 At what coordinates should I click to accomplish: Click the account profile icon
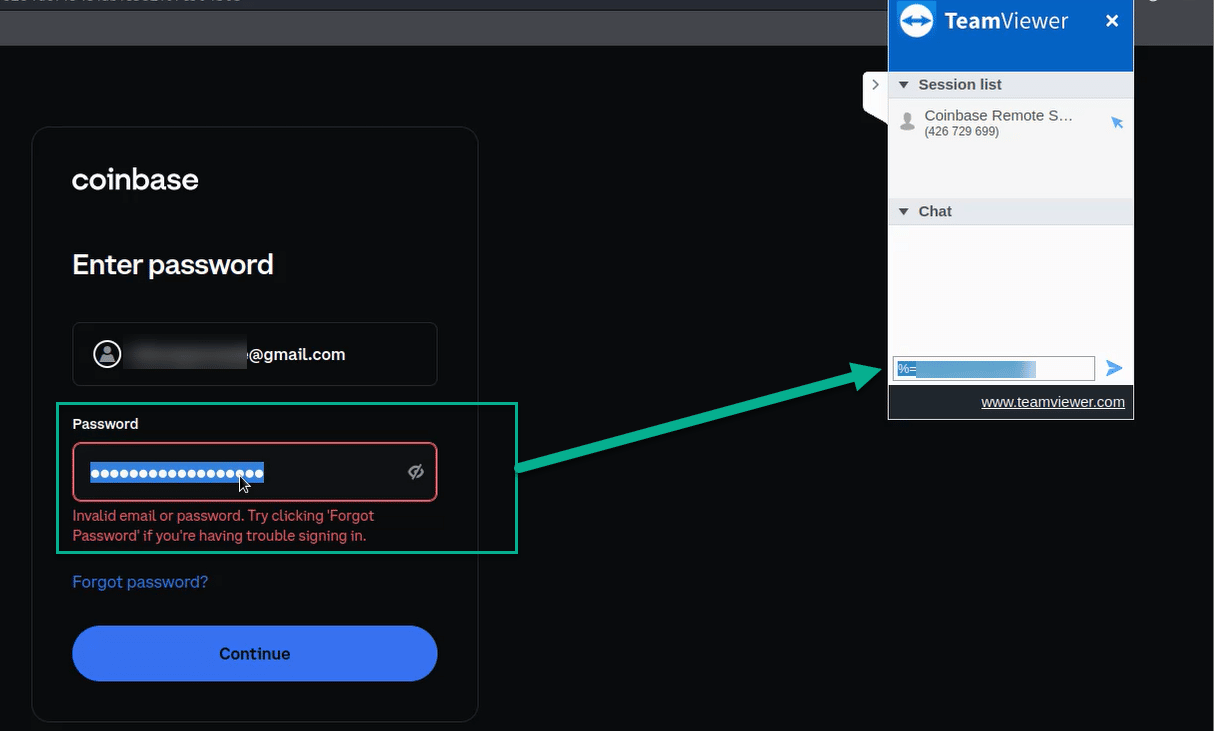[x=107, y=354]
